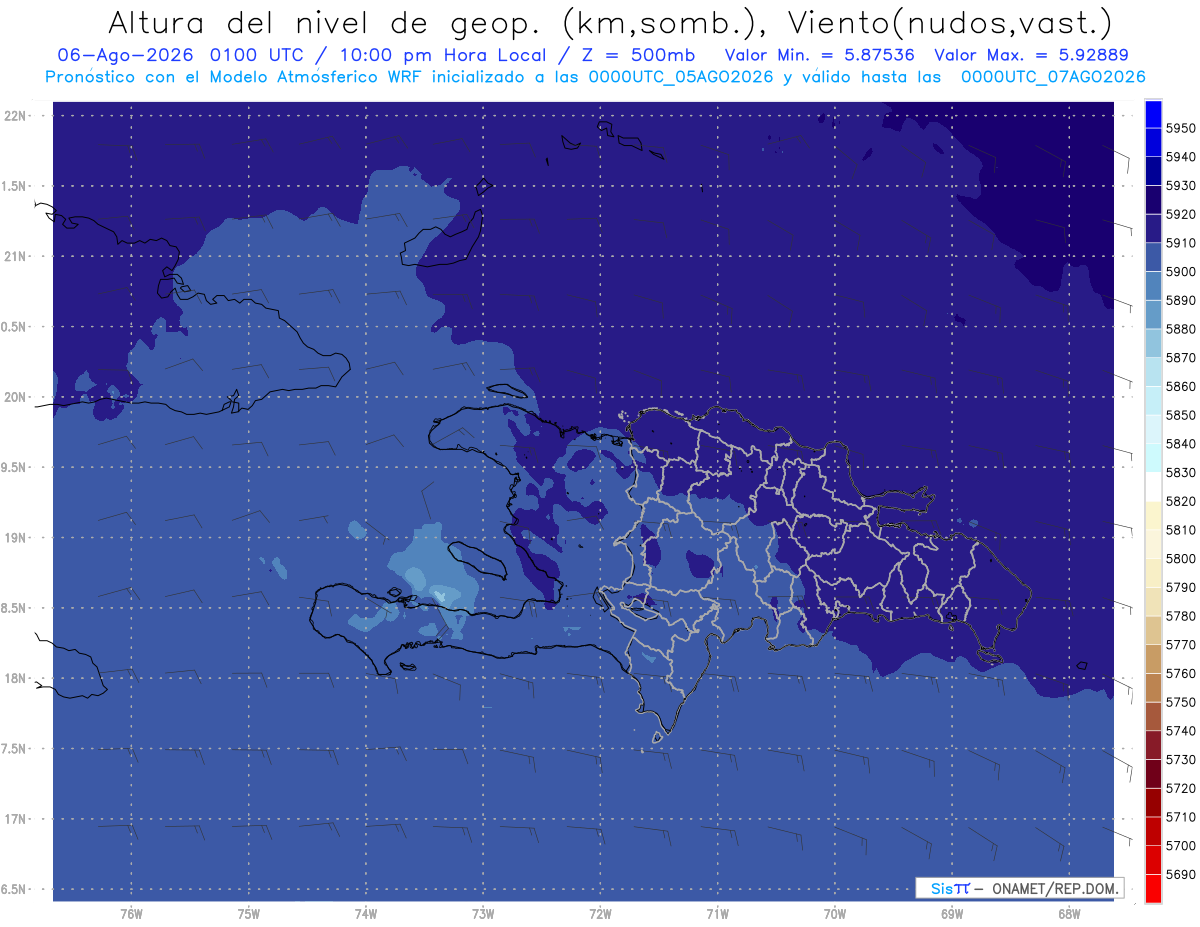Click the '20N' latitude label
Screen dimensions: 1200x927
[15, 397]
